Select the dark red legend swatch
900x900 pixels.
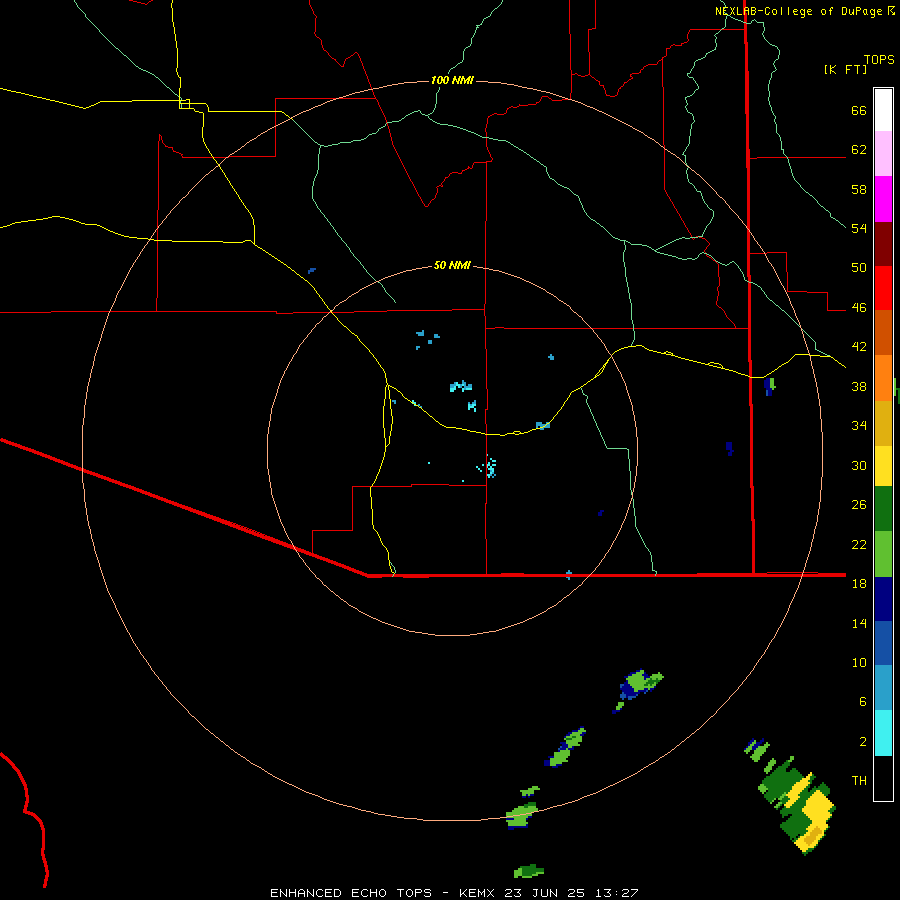tap(883, 243)
